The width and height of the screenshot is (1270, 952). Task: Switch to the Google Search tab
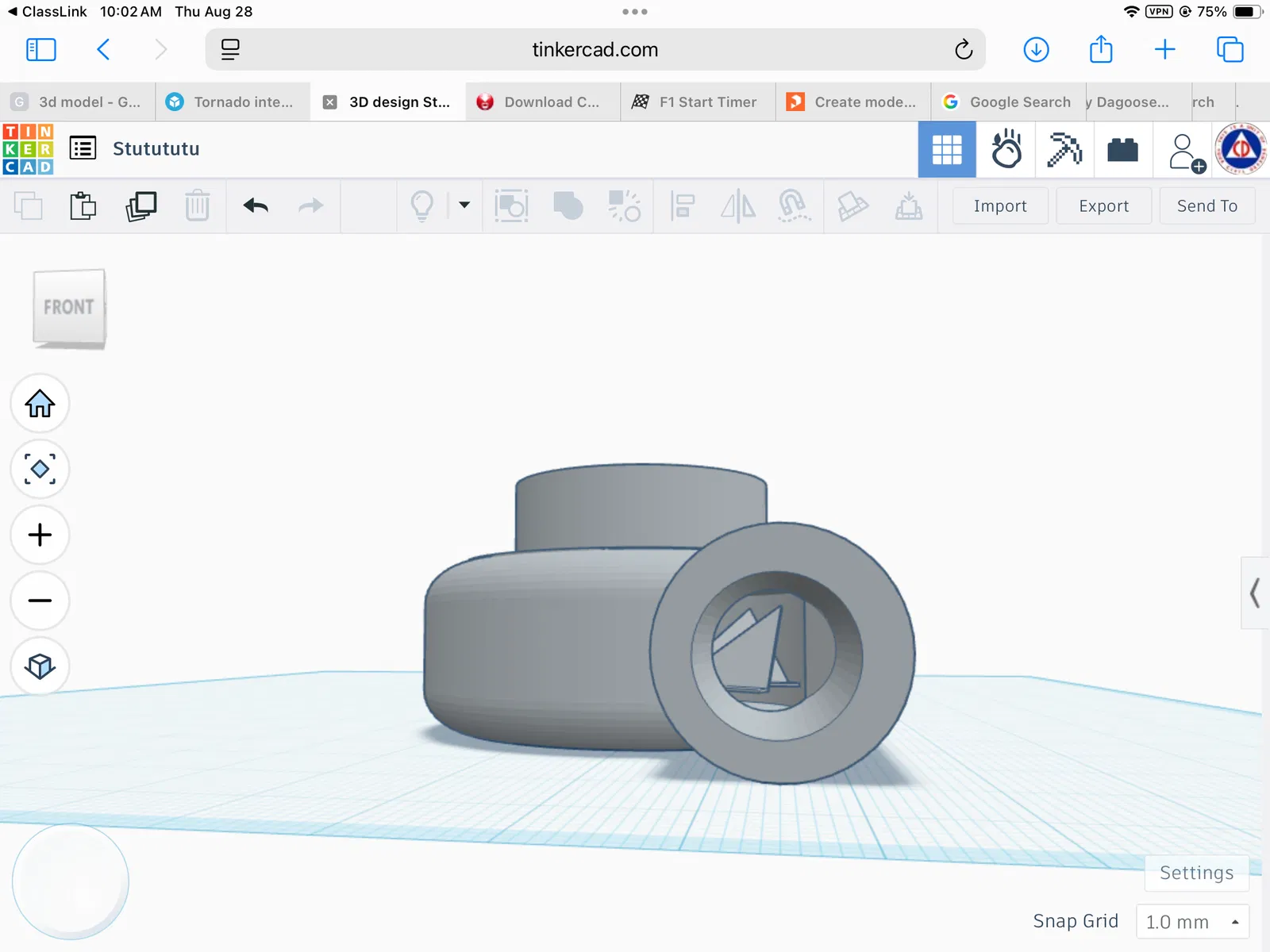coord(1008,102)
